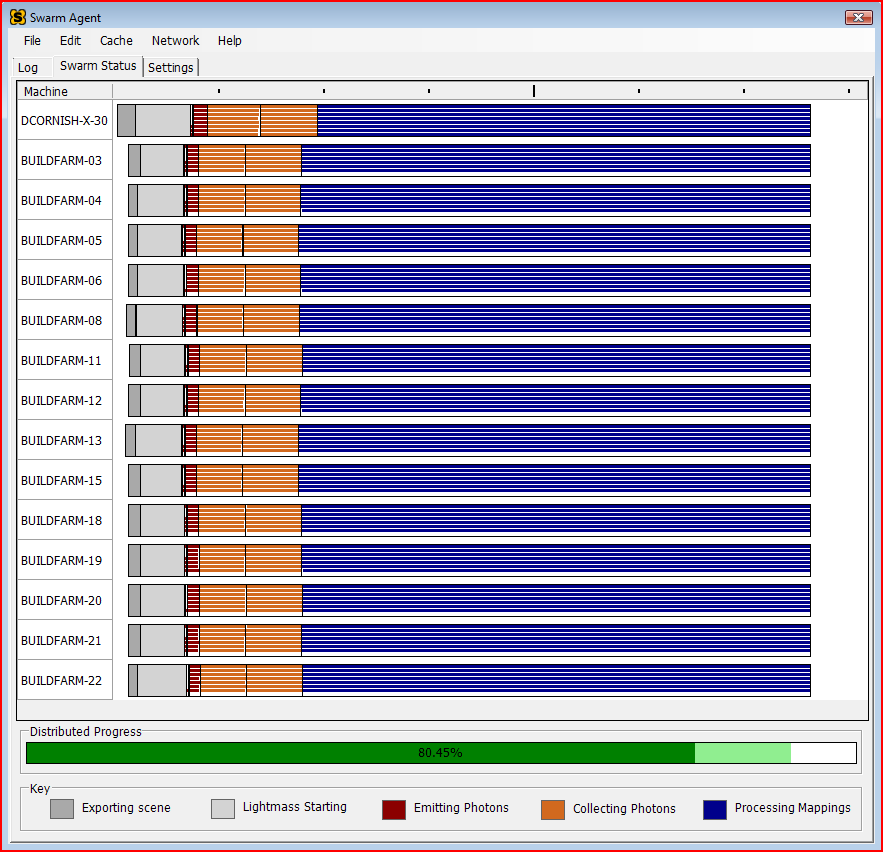Screen dimensions: 883x852
Task: Select the BUILDFARM-13 machine label
Action: (61, 440)
